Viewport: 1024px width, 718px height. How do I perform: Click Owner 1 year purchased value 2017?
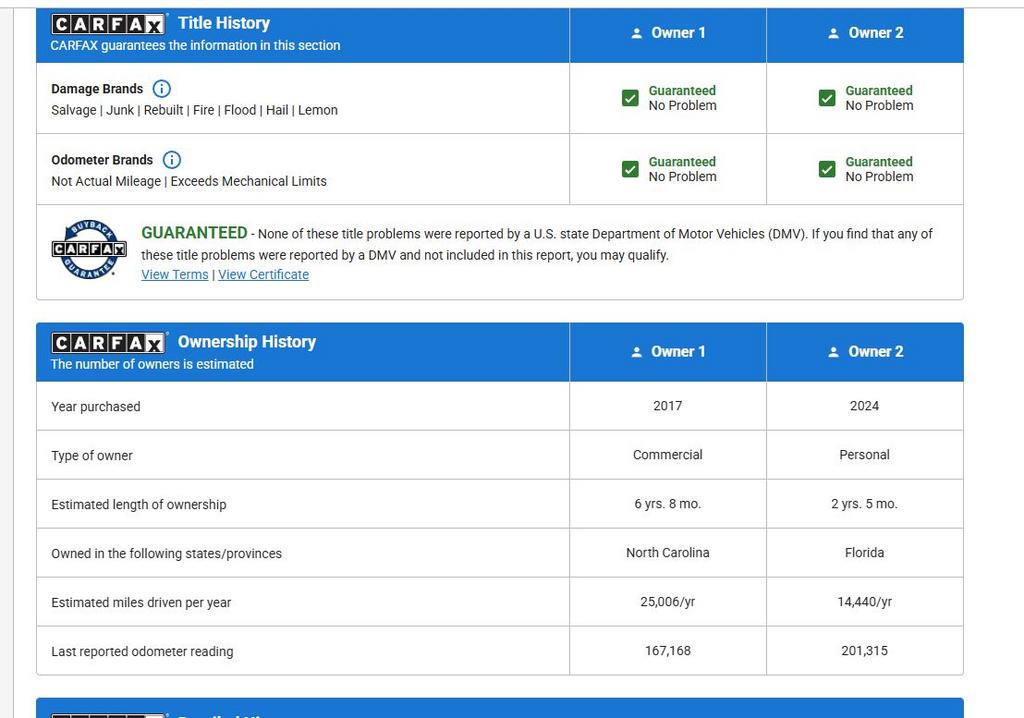point(667,406)
